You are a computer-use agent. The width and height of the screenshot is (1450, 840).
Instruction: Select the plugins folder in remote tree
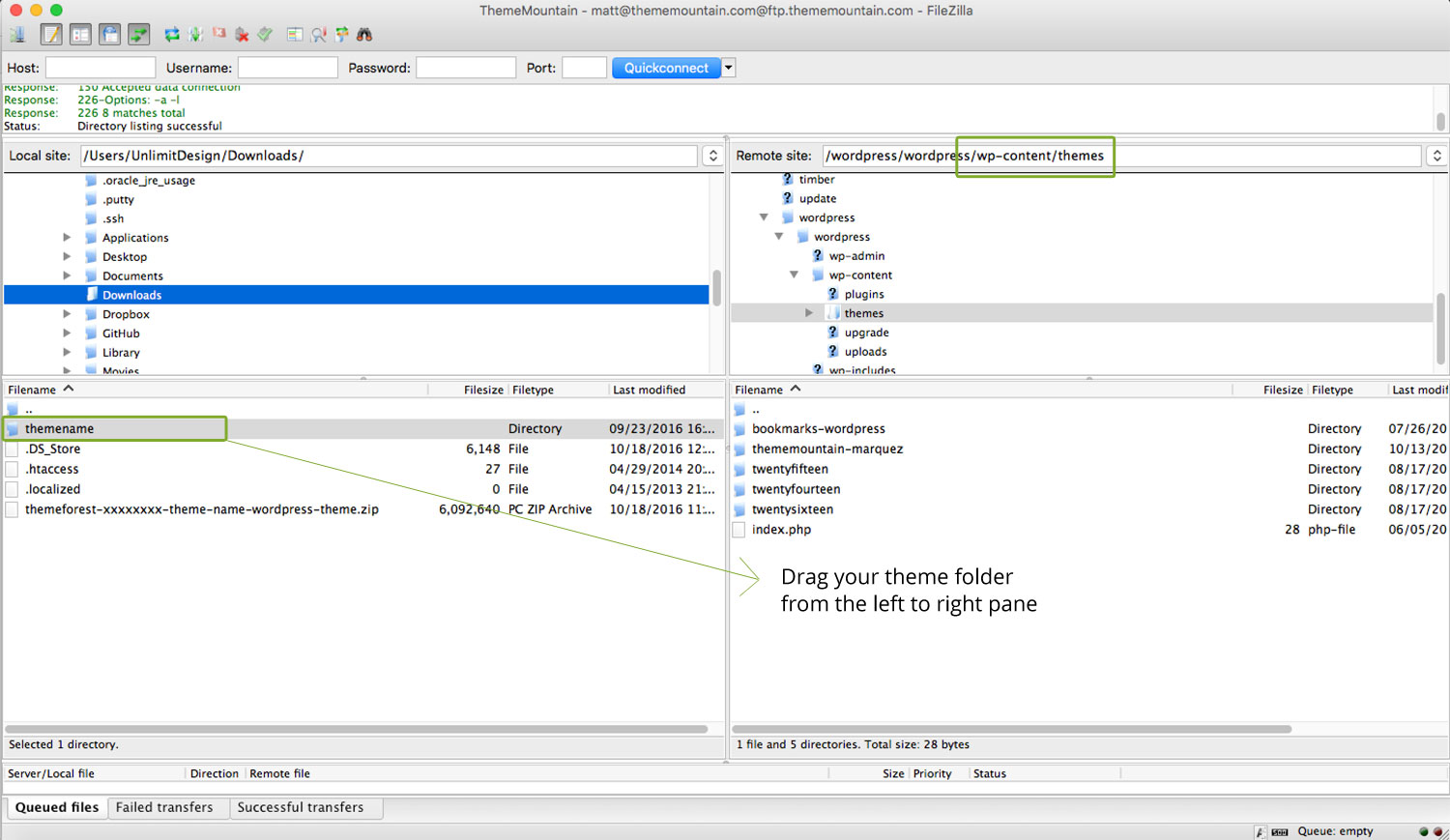(x=863, y=294)
